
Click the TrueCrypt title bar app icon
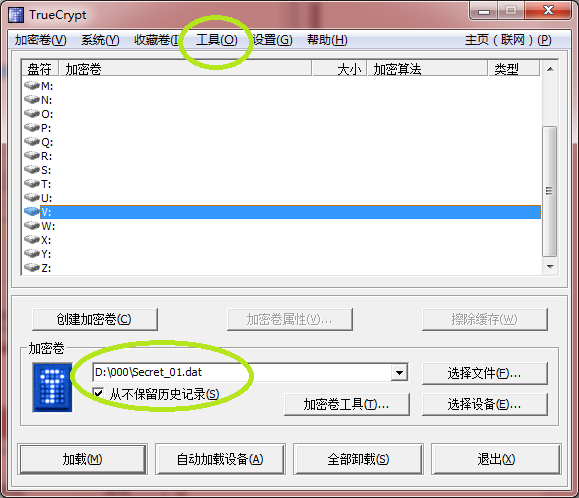click(16, 15)
